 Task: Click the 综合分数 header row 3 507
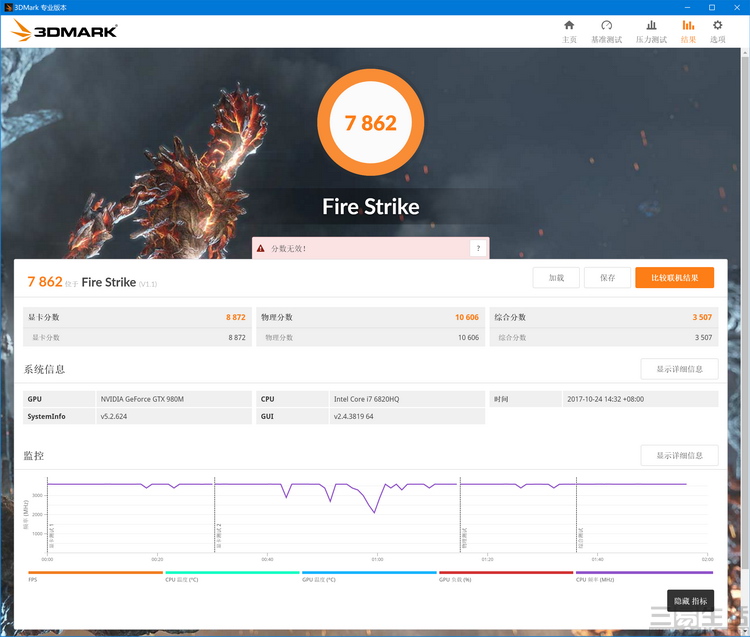click(x=604, y=317)
